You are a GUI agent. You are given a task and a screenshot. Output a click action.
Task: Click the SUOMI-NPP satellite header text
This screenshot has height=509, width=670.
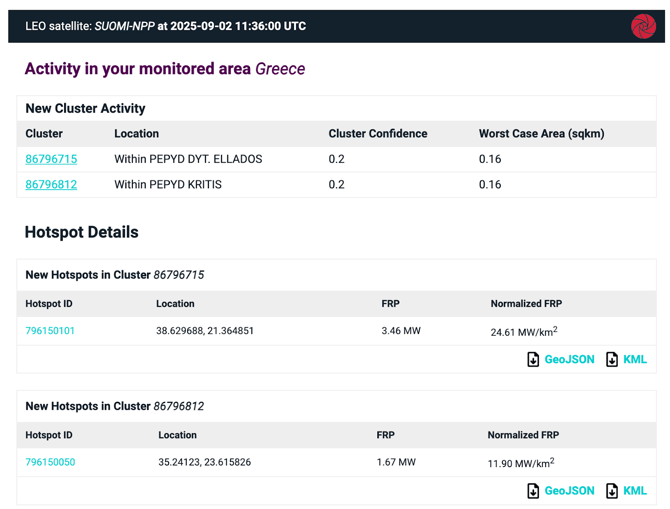(x=124, y=26)
